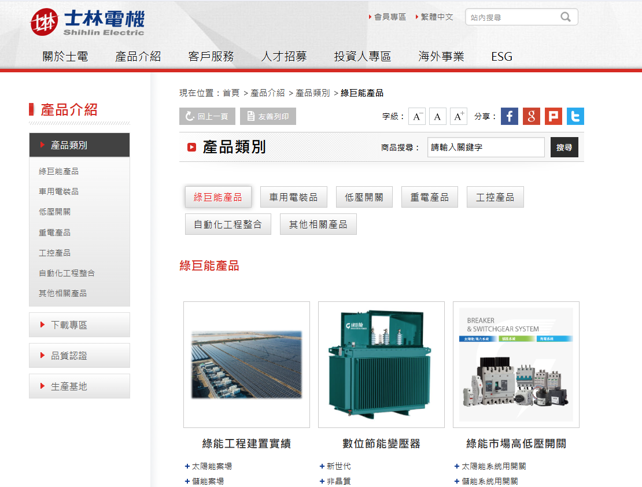Open the 投資人專區 main menu item
Viewport: 642px width, 487px height.
click(x=362, y=57)
